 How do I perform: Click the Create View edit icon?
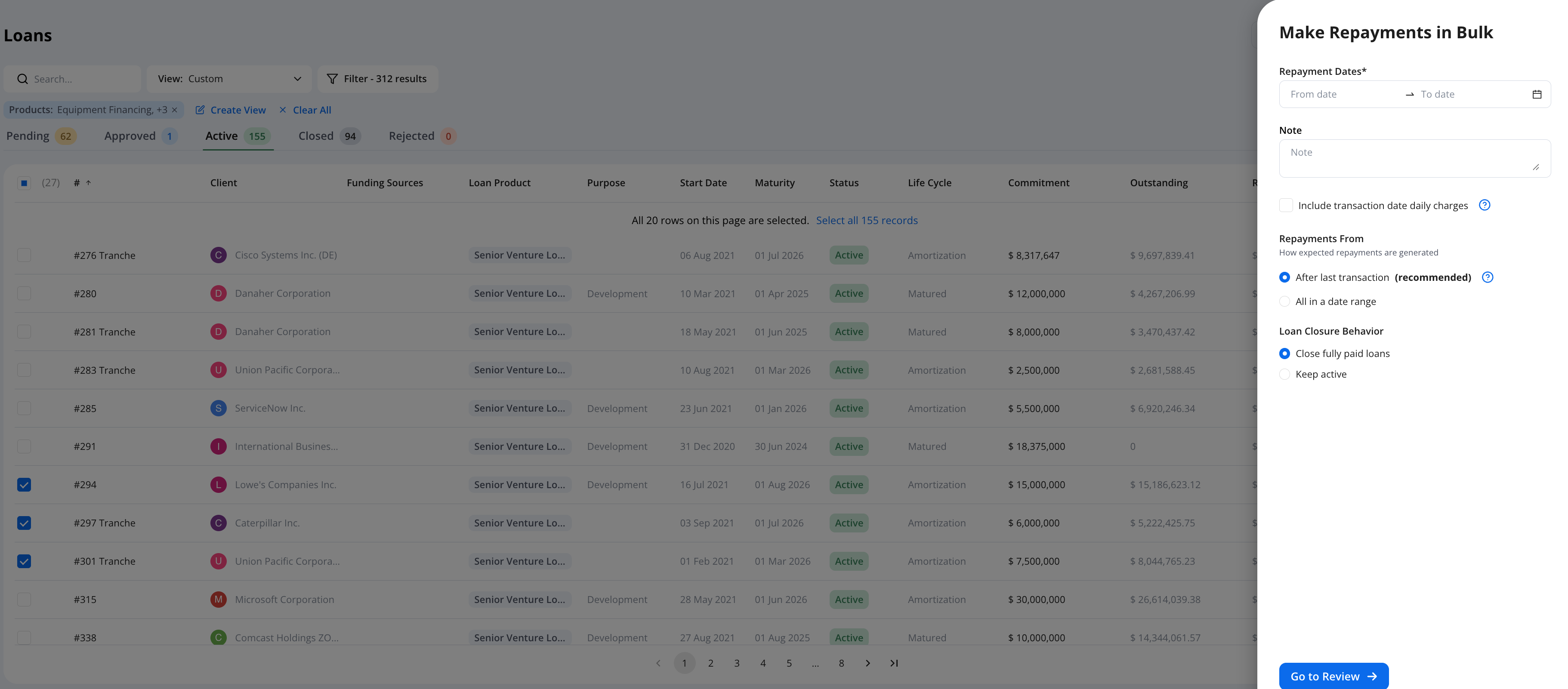pyautogui.click(x=200, y=110)
